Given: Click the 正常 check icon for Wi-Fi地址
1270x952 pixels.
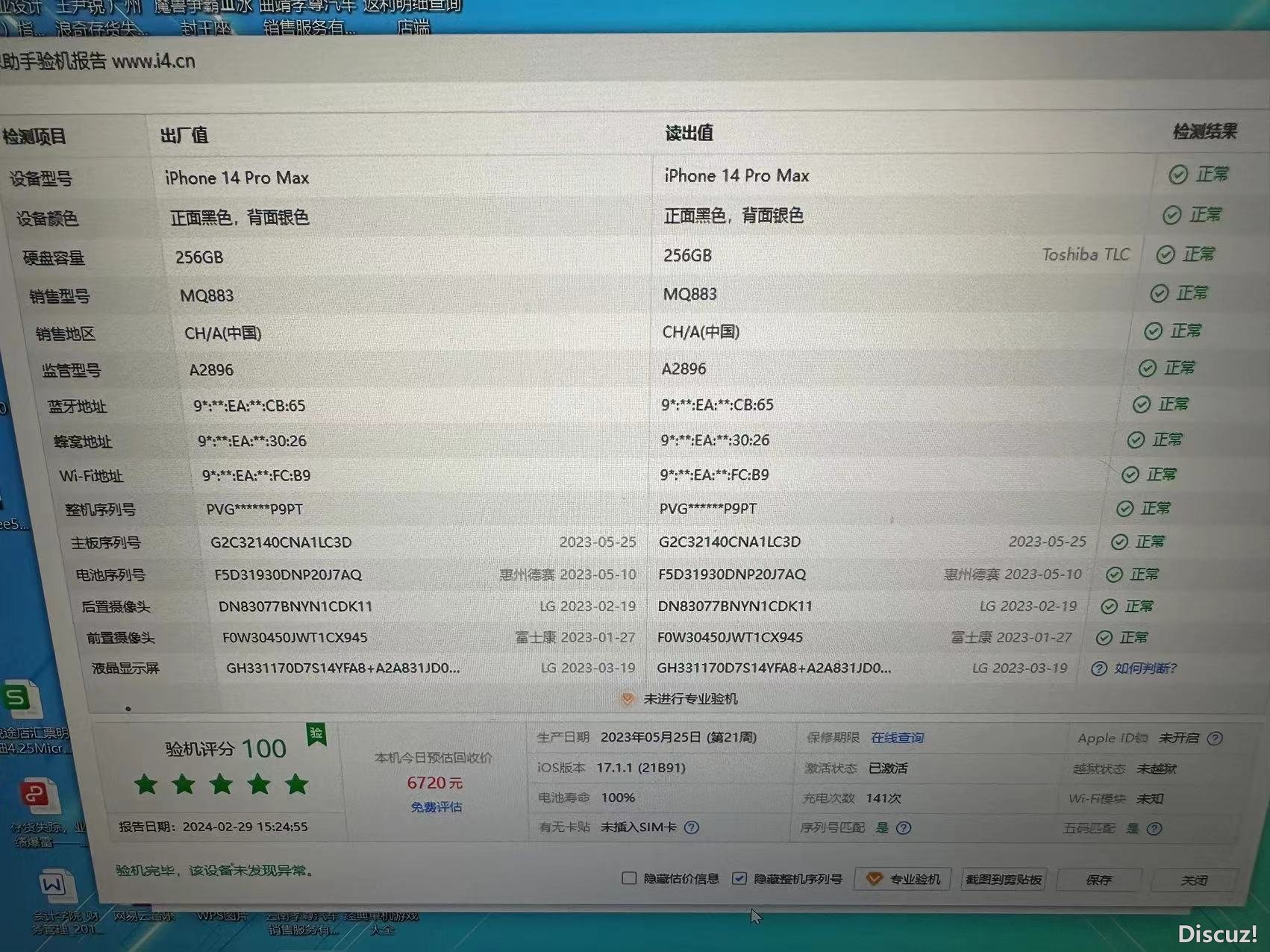Looking at the screenshot, I should [1130, 475].
